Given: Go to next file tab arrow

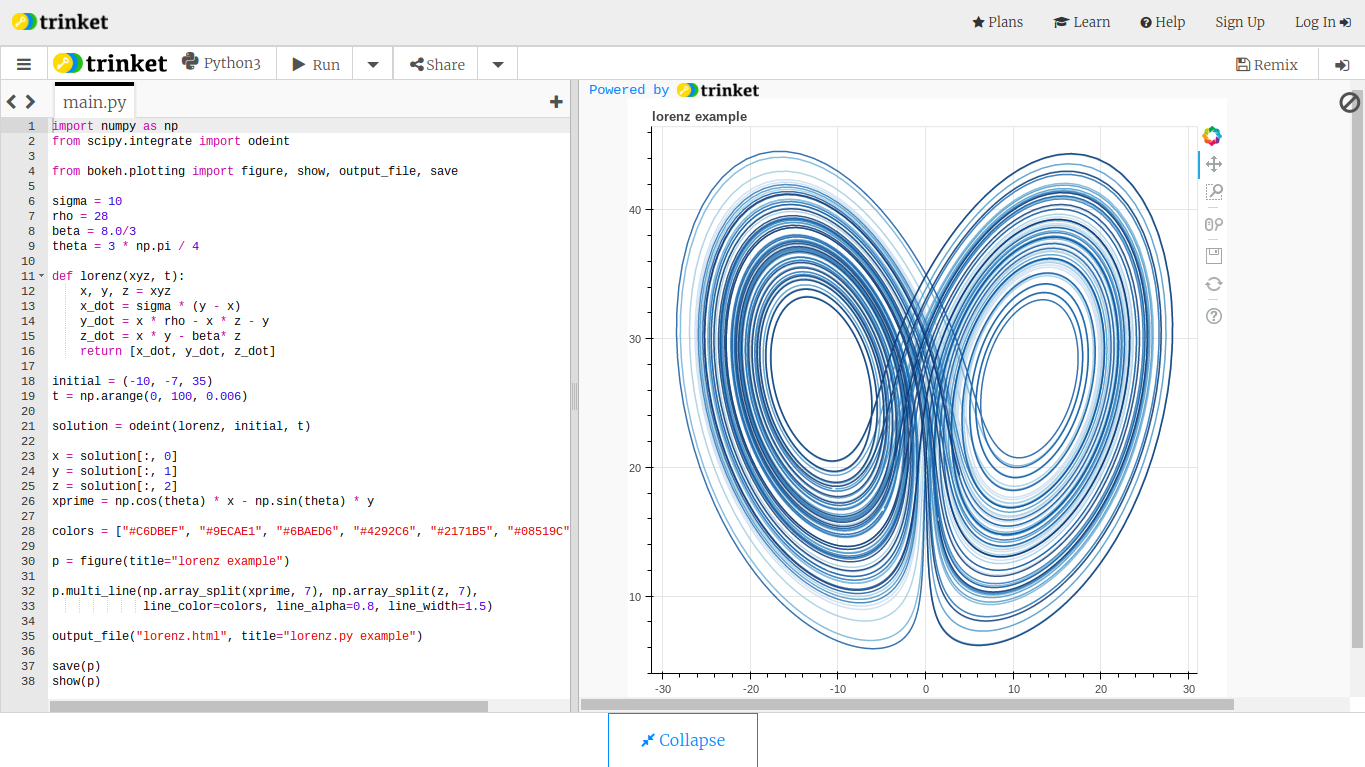Looking at the screenshot, I should [30, 101].
